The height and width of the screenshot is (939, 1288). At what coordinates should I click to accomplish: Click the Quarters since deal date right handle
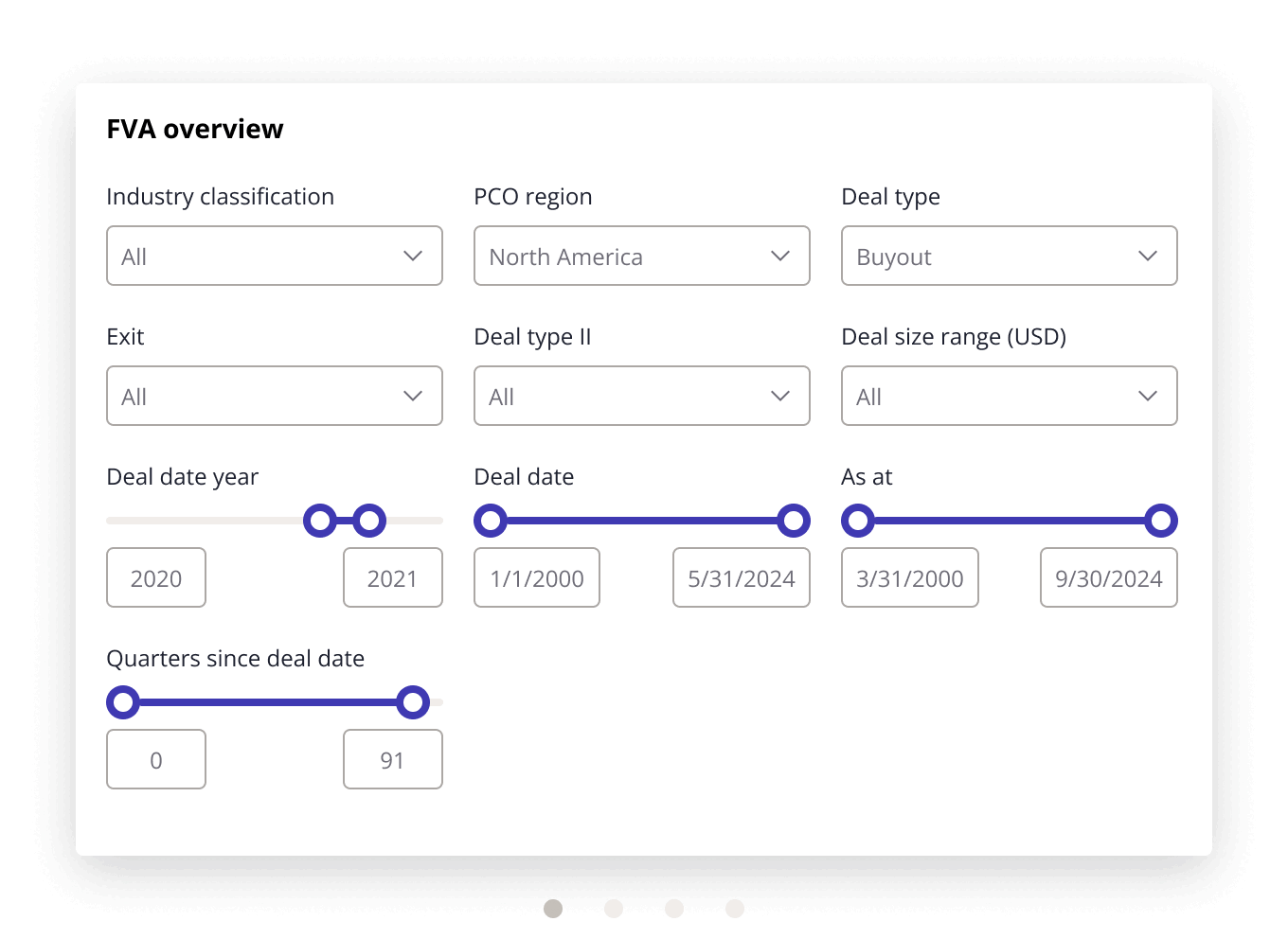coord(413,702)
